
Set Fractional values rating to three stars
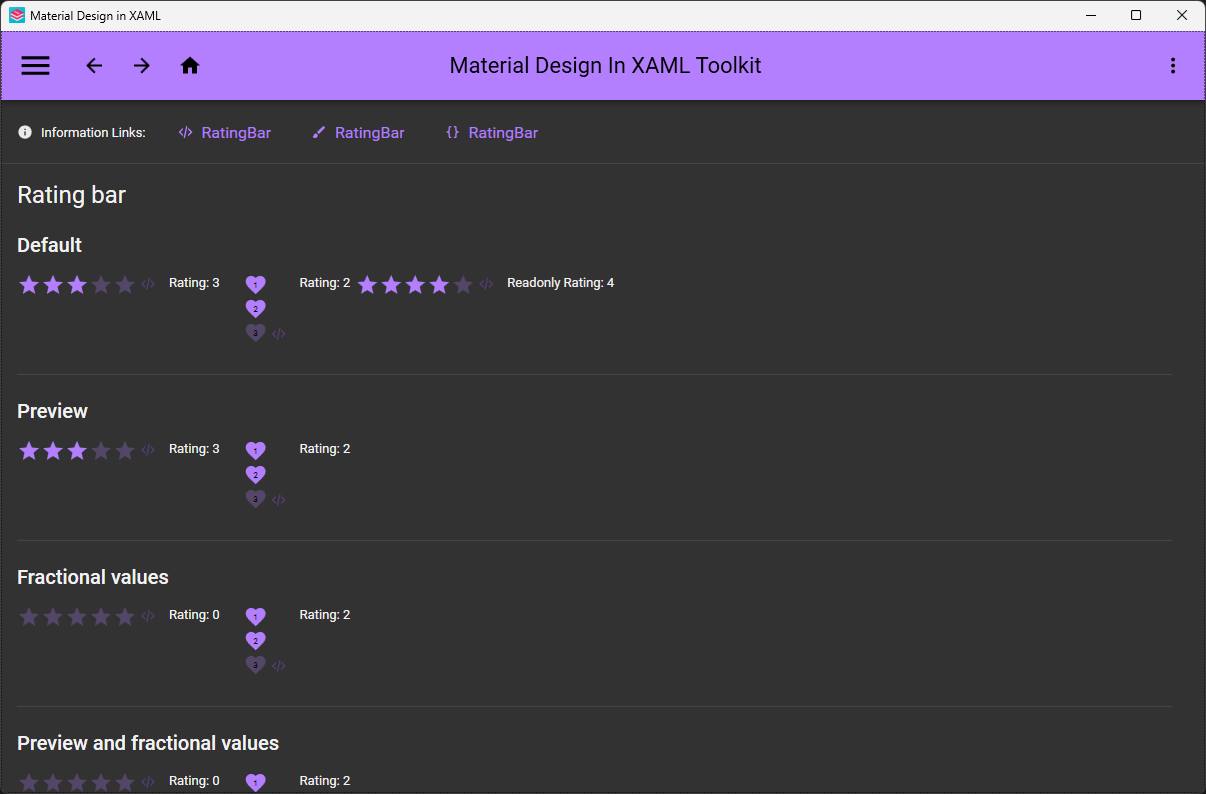(x=77, y=617)
